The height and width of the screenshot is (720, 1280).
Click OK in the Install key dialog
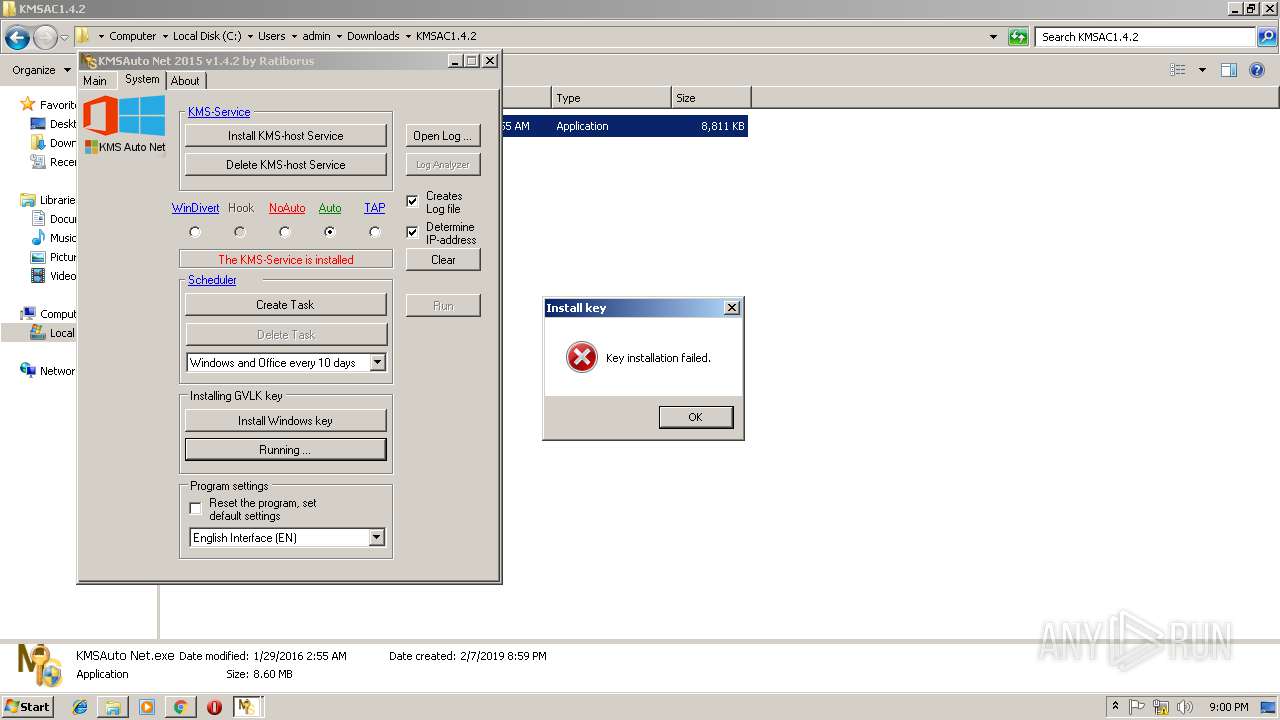tap(696, 417)
